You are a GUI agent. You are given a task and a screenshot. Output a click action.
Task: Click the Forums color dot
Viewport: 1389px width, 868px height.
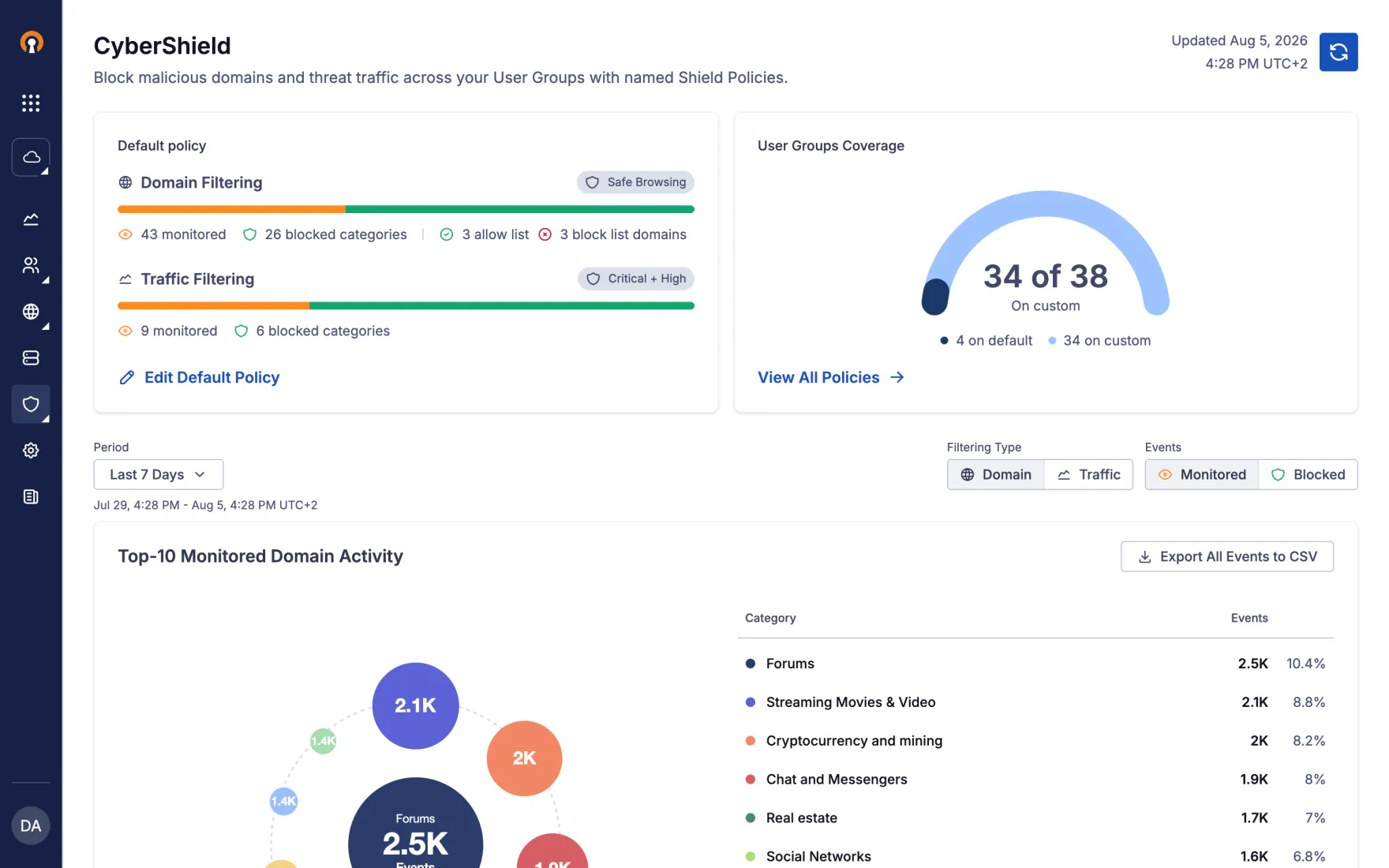click(x=751, y=664)
